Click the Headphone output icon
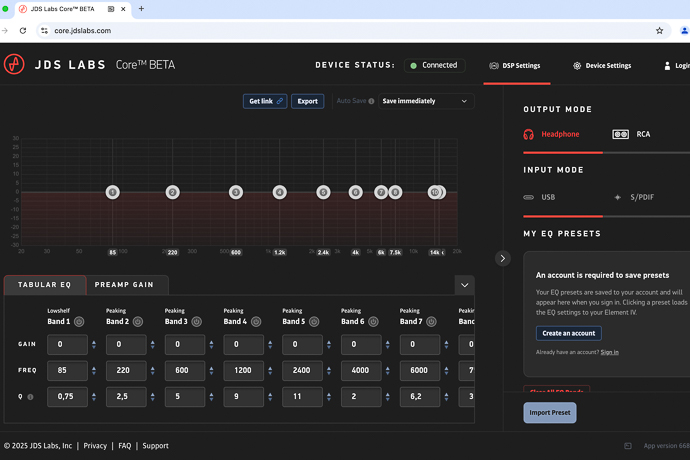This screenshot has height=460, width=690. pos(529,134)
